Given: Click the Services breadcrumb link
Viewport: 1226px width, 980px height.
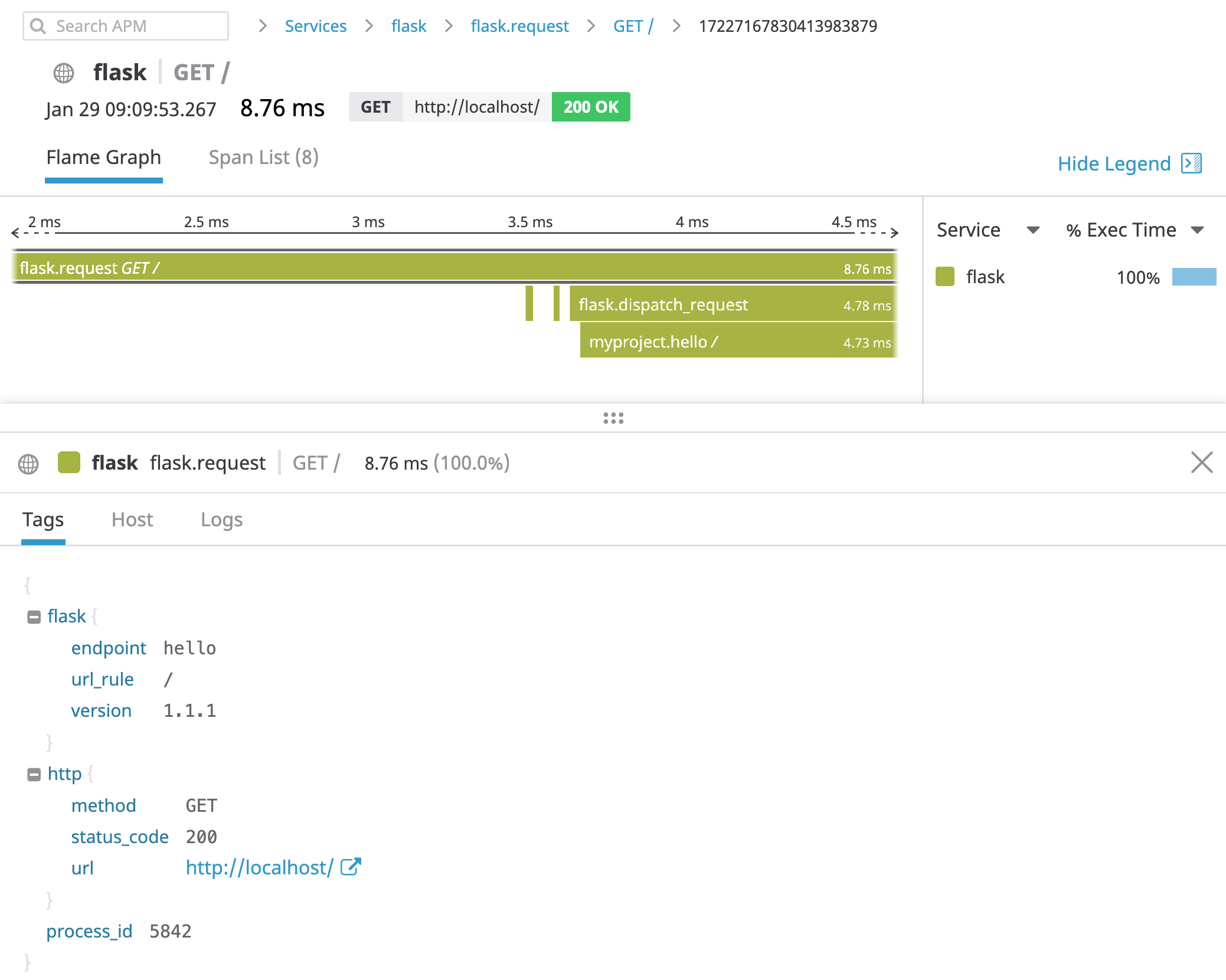Looking at the screenshot, I should pos(316,26).
